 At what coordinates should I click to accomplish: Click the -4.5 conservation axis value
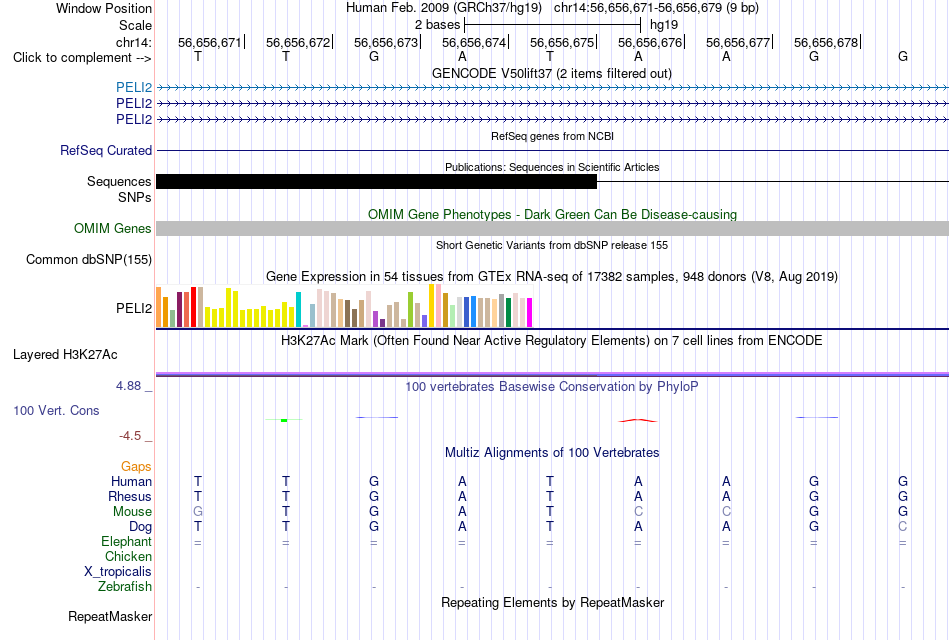[130, 436]
